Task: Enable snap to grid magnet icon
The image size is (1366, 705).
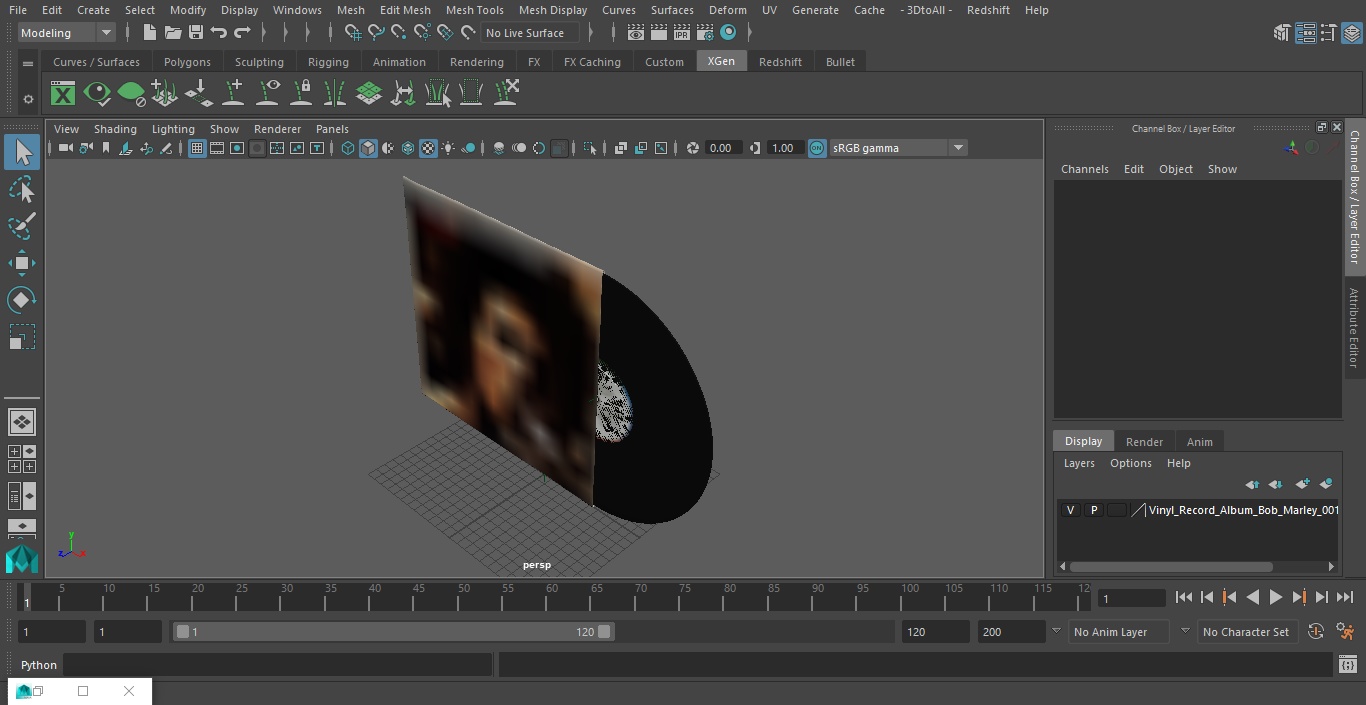Action: [353, 33]
